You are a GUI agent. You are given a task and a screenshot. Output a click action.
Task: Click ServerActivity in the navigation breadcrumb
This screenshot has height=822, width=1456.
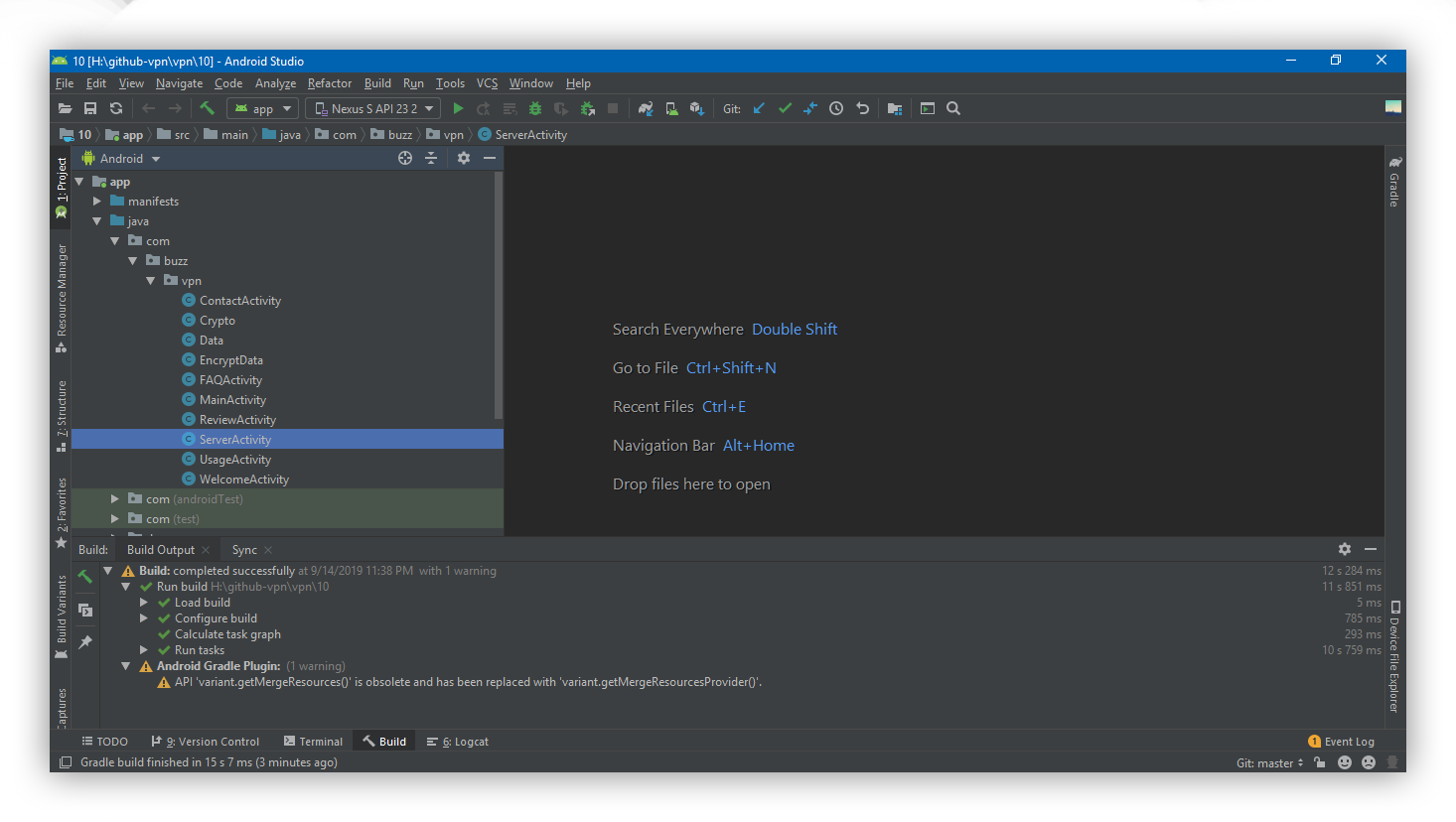522,135
